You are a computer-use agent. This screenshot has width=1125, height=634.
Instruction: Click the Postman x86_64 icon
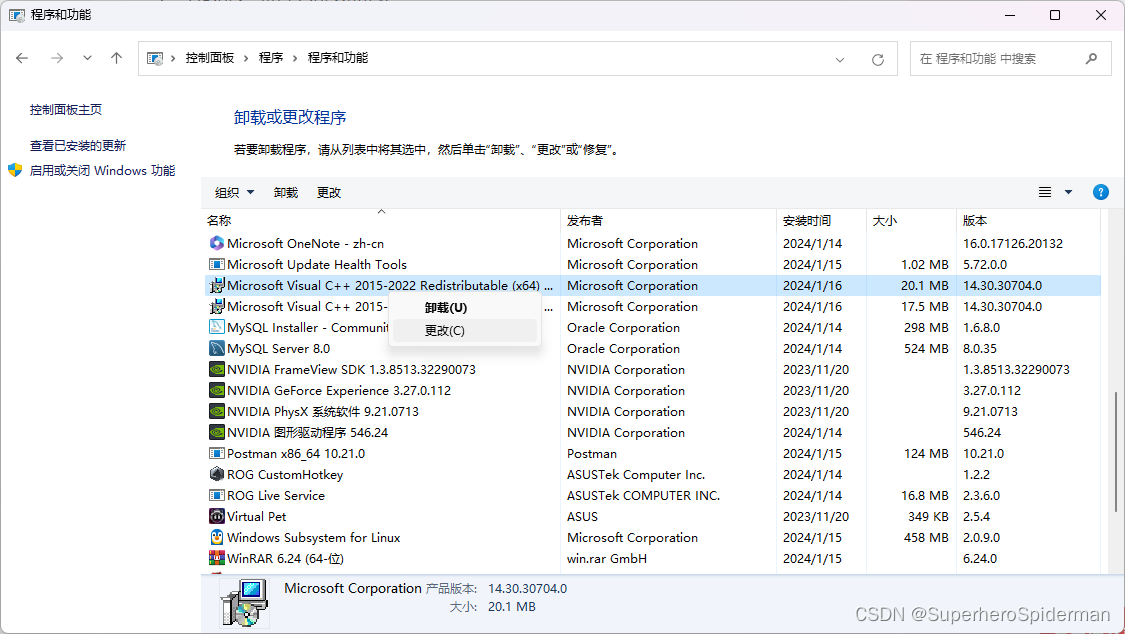tap(217, 453)
